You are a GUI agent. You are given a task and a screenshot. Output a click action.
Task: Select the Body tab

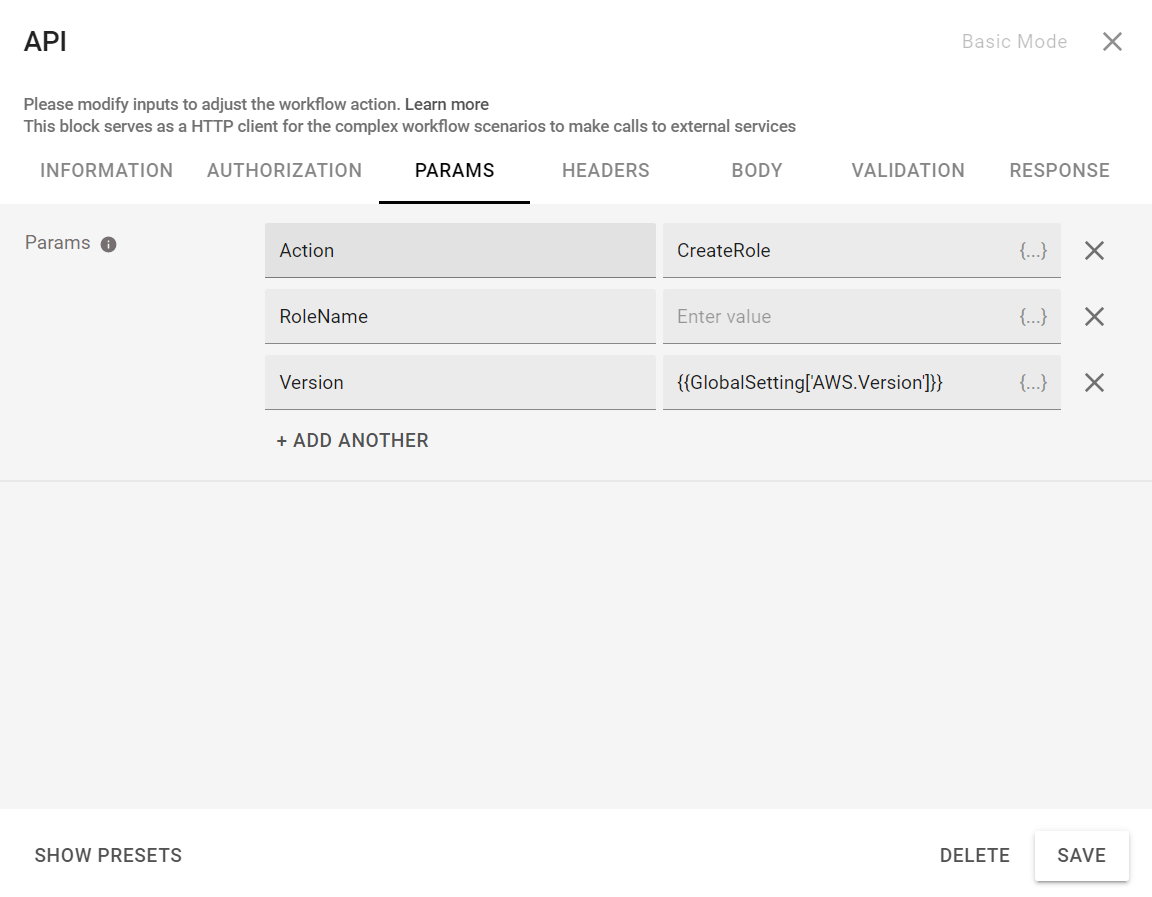coord(756,171)
